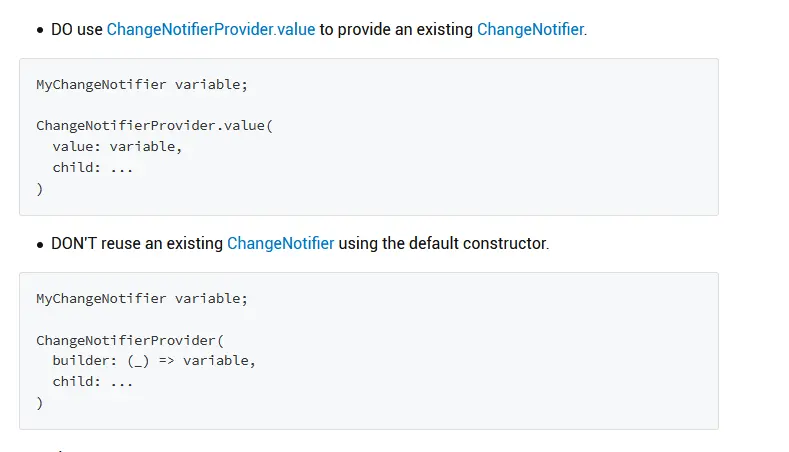This screenshot has height=452, width=789.
Task: Place the cursor on the 'builder: (_) => variable,' line
Action: [154, 361]
